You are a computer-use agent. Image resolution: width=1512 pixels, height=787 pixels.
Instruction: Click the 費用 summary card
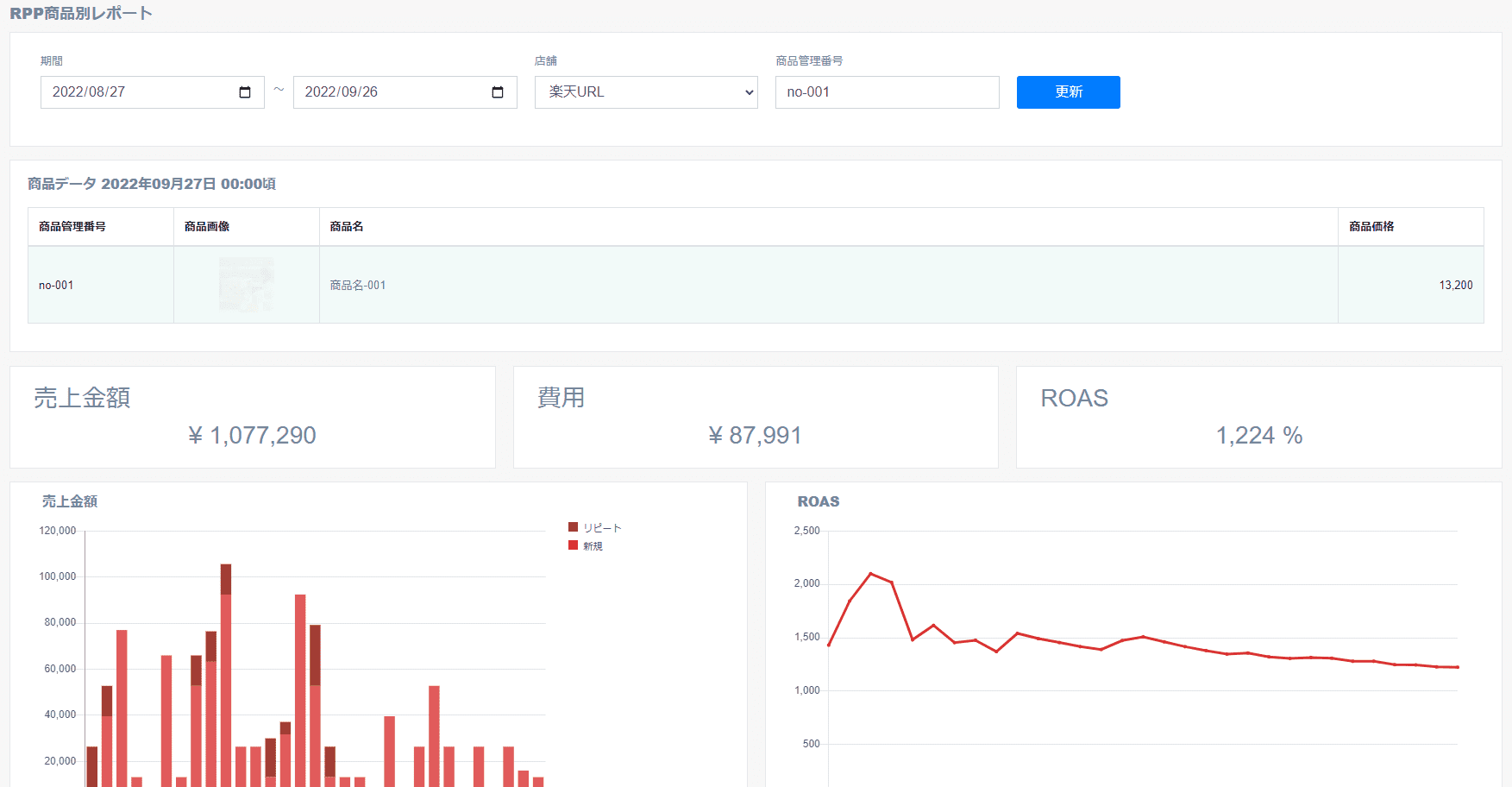(756, 417)
